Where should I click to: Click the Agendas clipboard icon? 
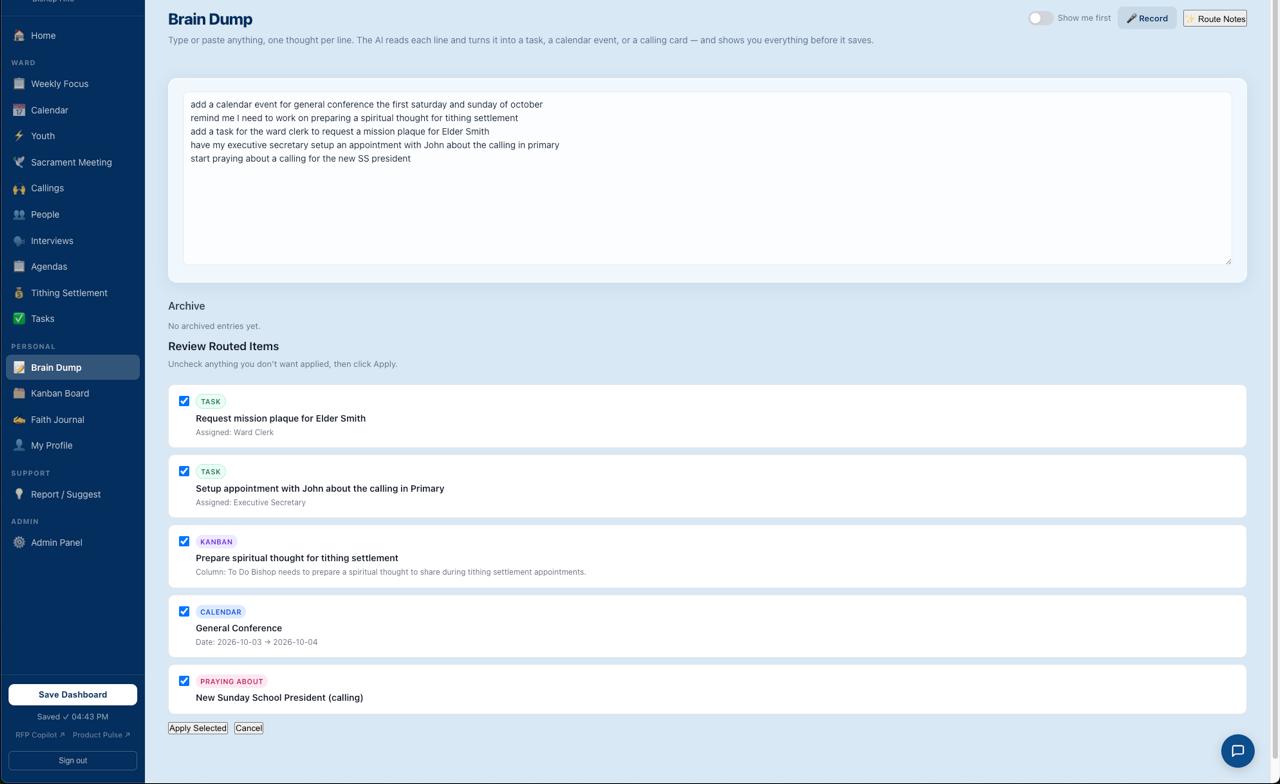coord(19,267)
